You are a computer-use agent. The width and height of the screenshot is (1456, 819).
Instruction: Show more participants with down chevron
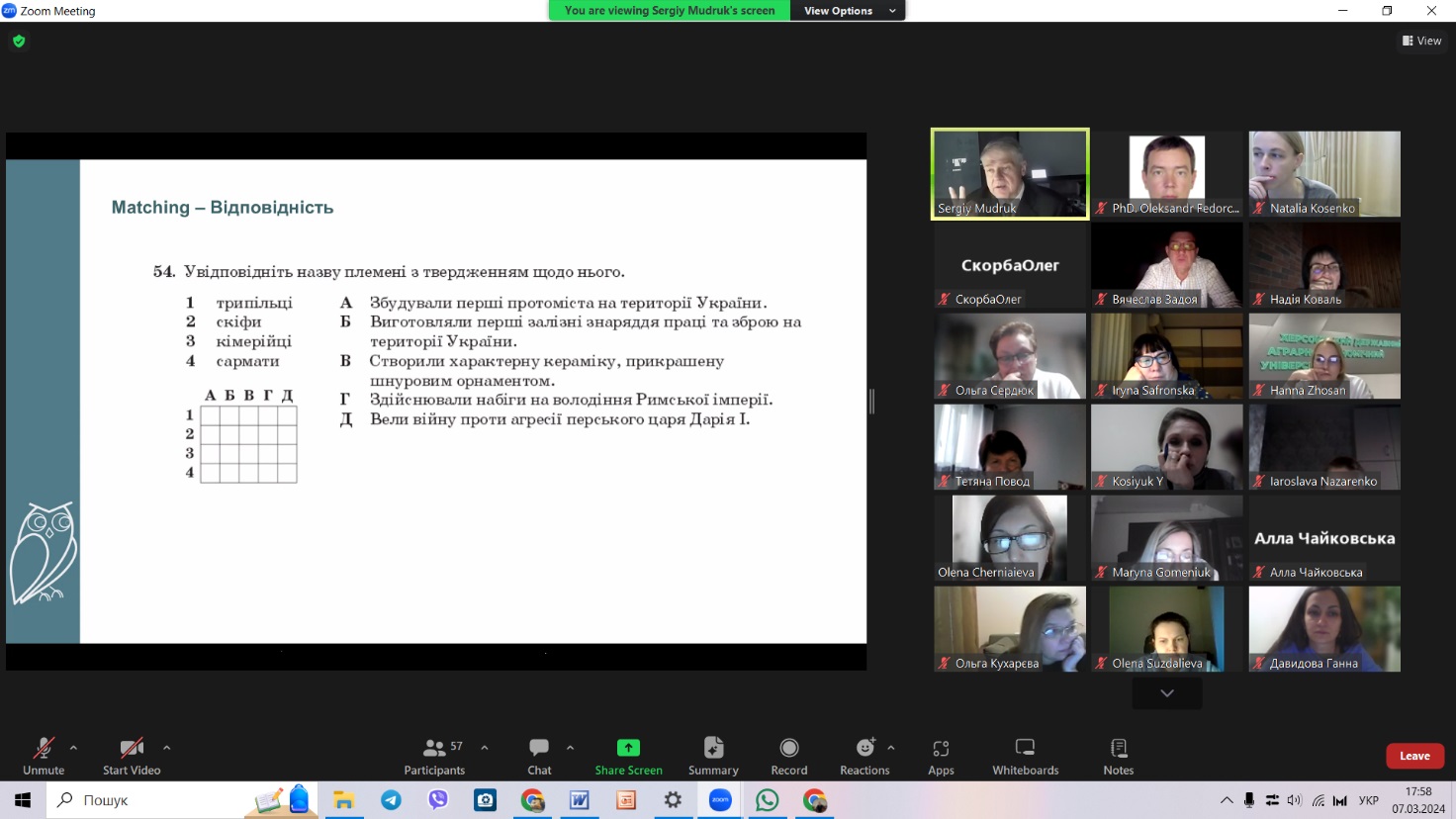1167,693
